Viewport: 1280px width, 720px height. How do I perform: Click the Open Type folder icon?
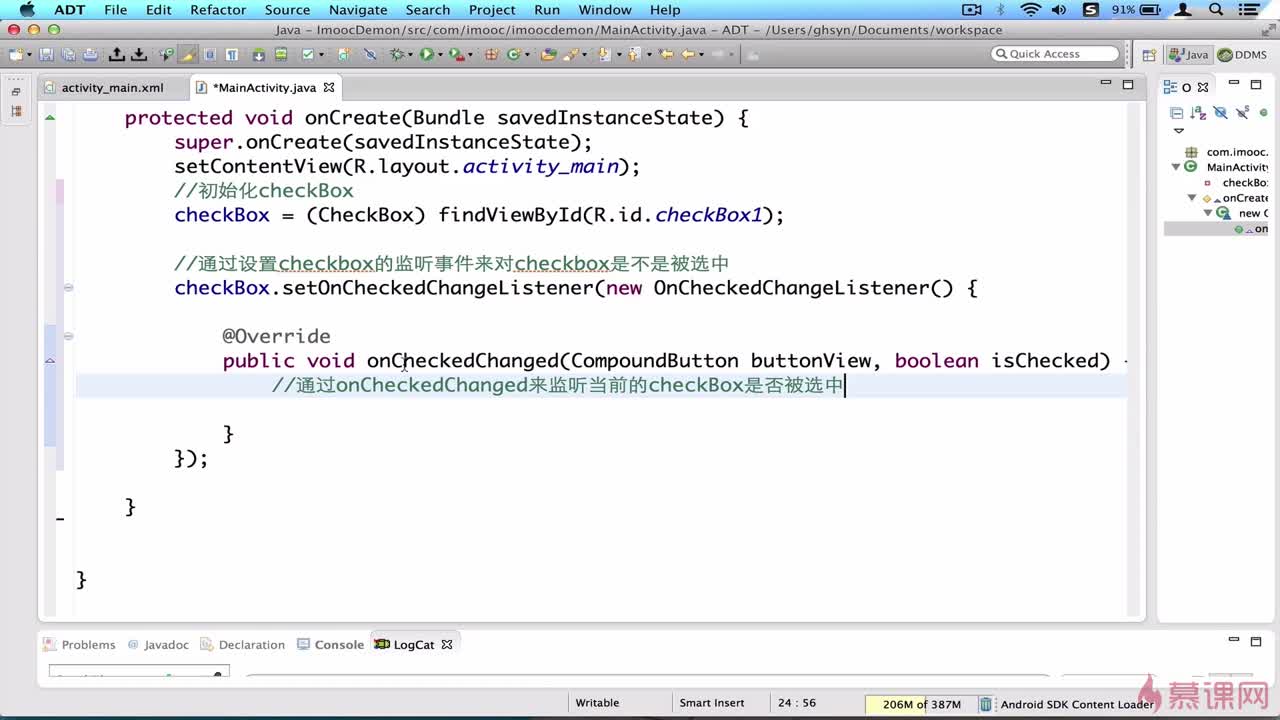point(548,54)
